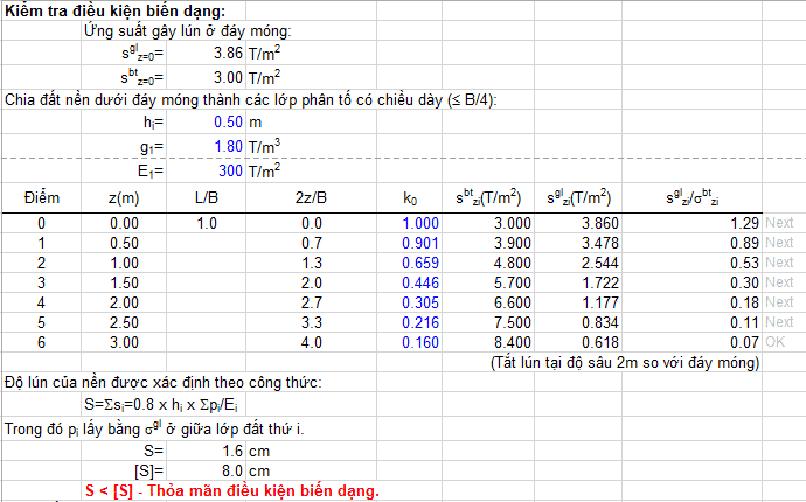Select the 2z/B value 4.0
Screen dimensions: 806x502
coord(312,343)
